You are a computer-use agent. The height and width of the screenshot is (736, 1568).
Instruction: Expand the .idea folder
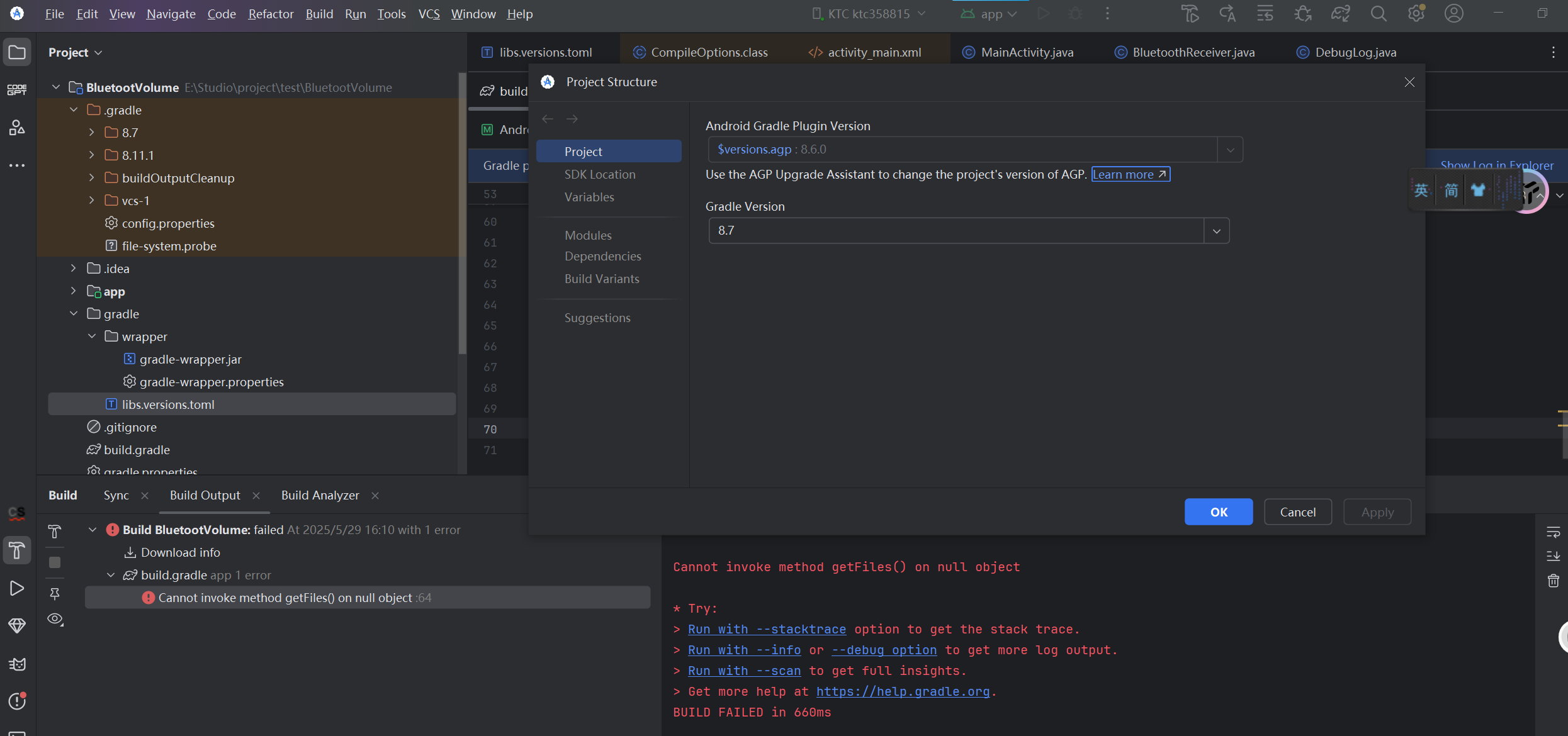point(74,269)
